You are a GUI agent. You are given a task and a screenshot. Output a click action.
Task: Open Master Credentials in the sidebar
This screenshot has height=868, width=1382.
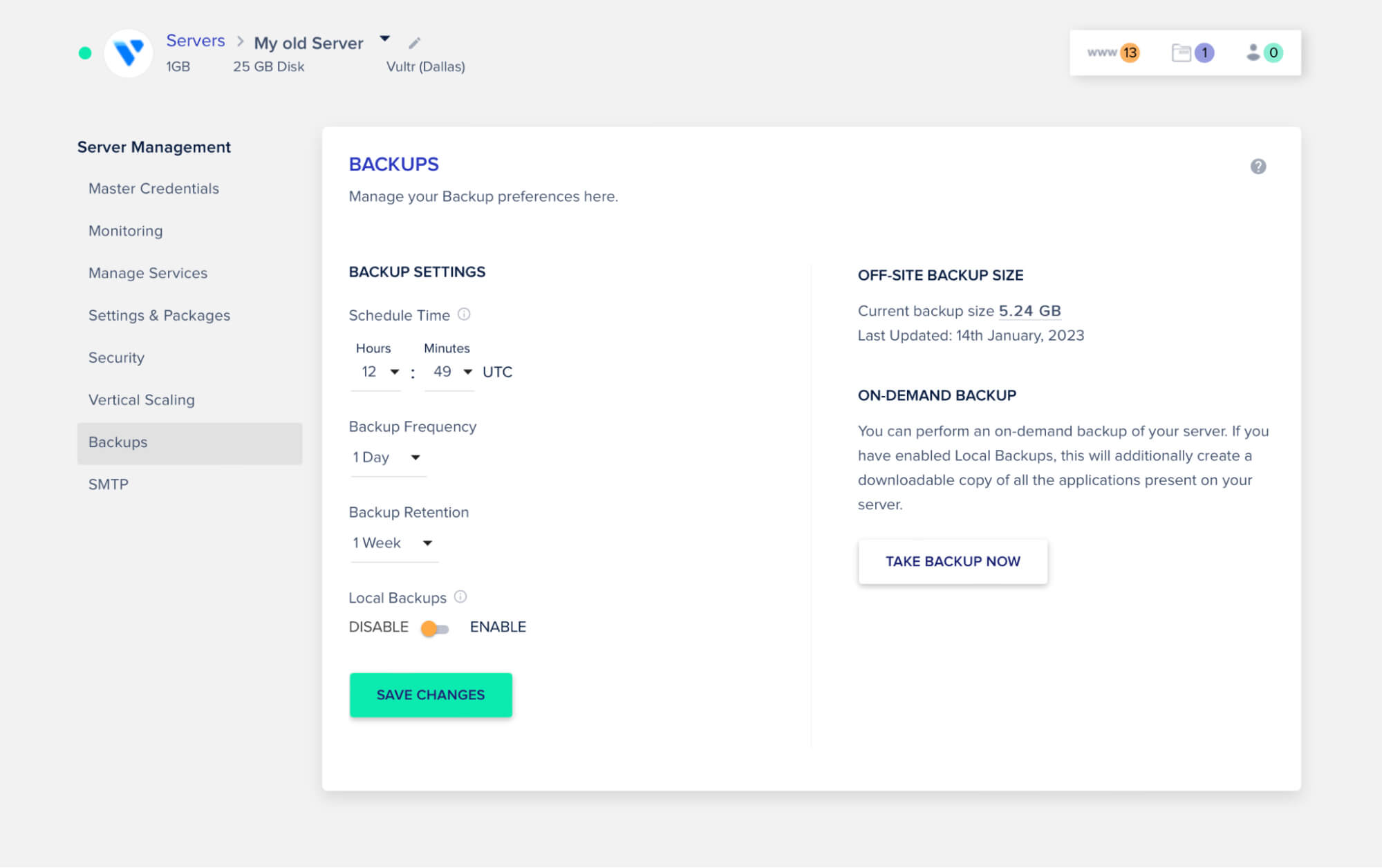click(x=153, y=189)
